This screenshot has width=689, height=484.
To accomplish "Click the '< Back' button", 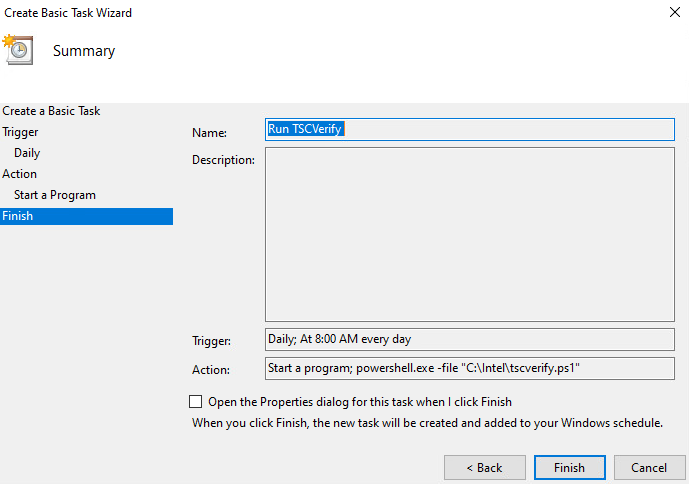I will pyautogui.click(x=486, y=467).
